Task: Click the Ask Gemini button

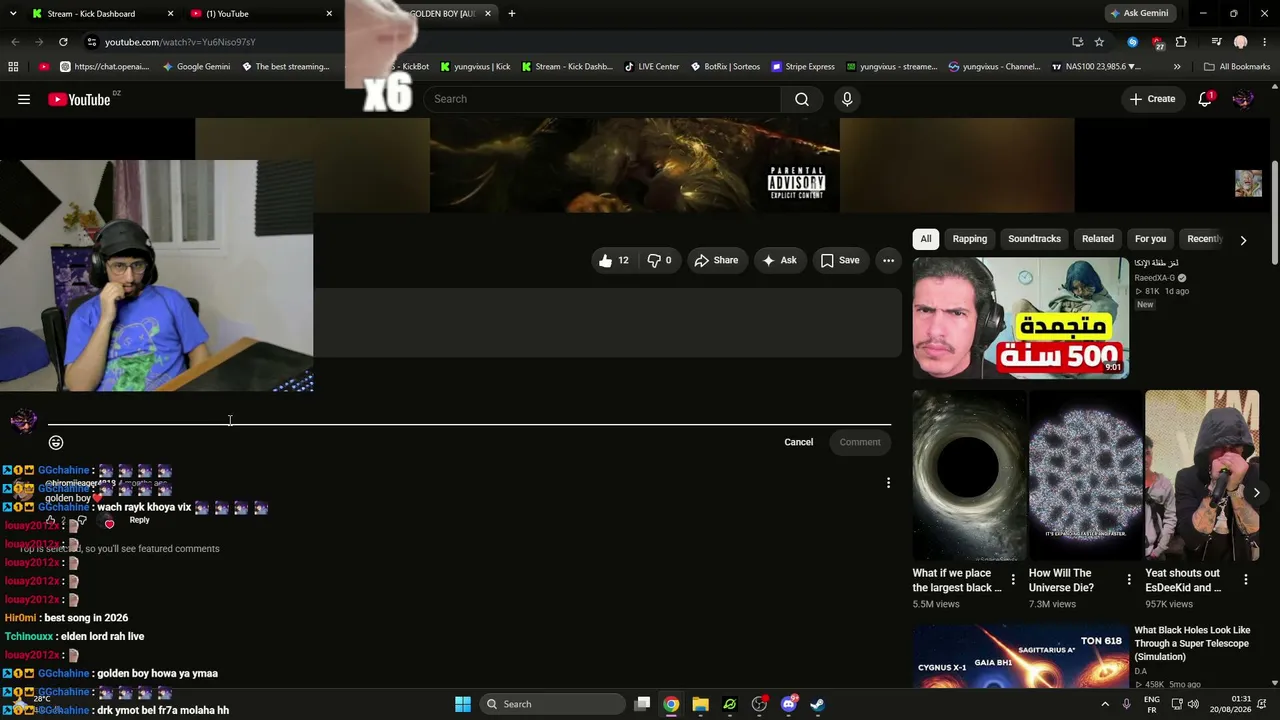Action: 1139,14
